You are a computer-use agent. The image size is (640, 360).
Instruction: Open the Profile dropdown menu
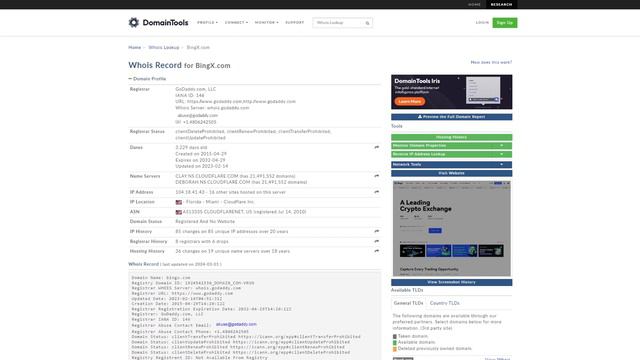coord(207,22)
